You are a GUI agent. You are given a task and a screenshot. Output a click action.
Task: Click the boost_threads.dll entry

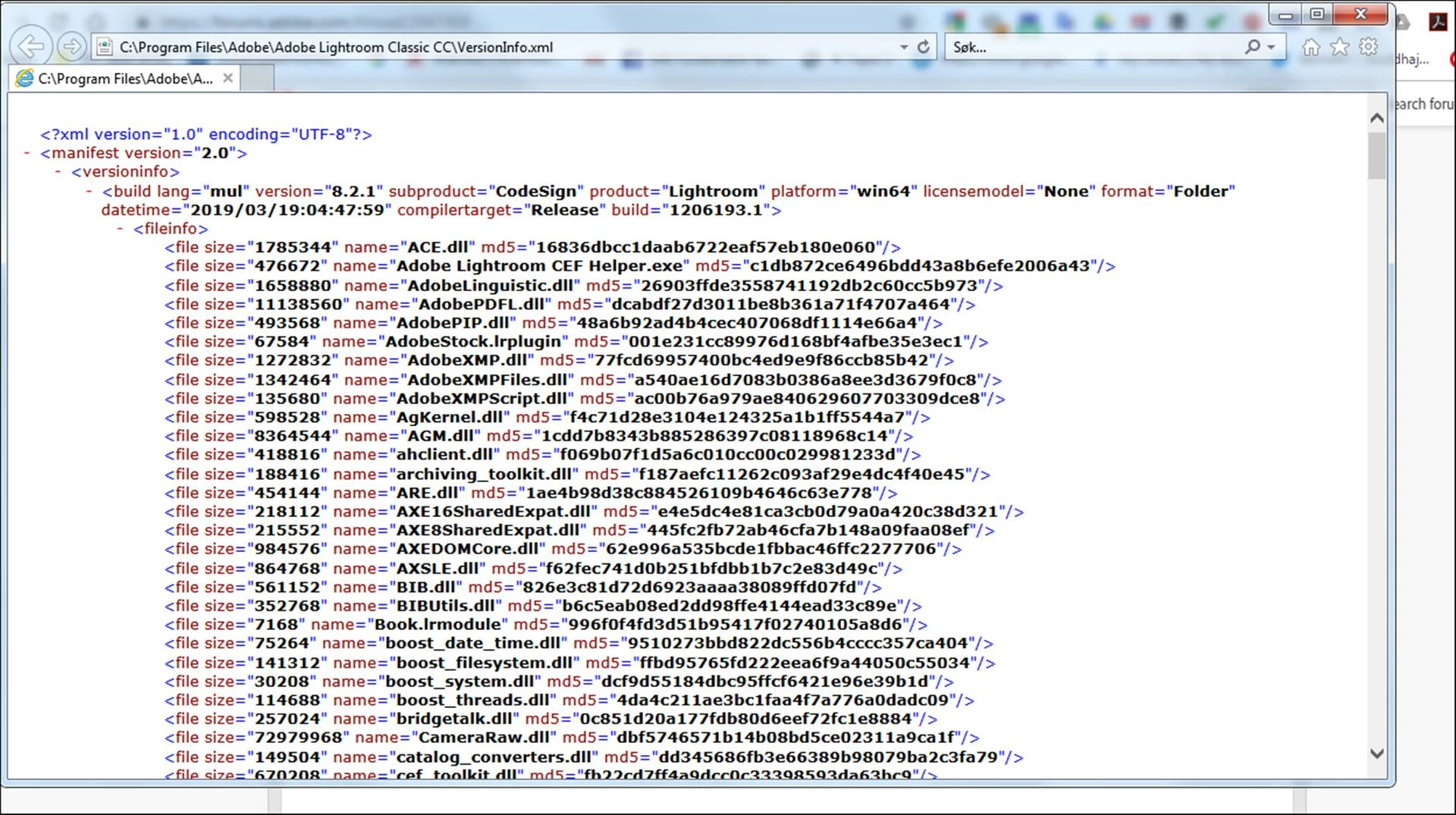pos(570,701)
